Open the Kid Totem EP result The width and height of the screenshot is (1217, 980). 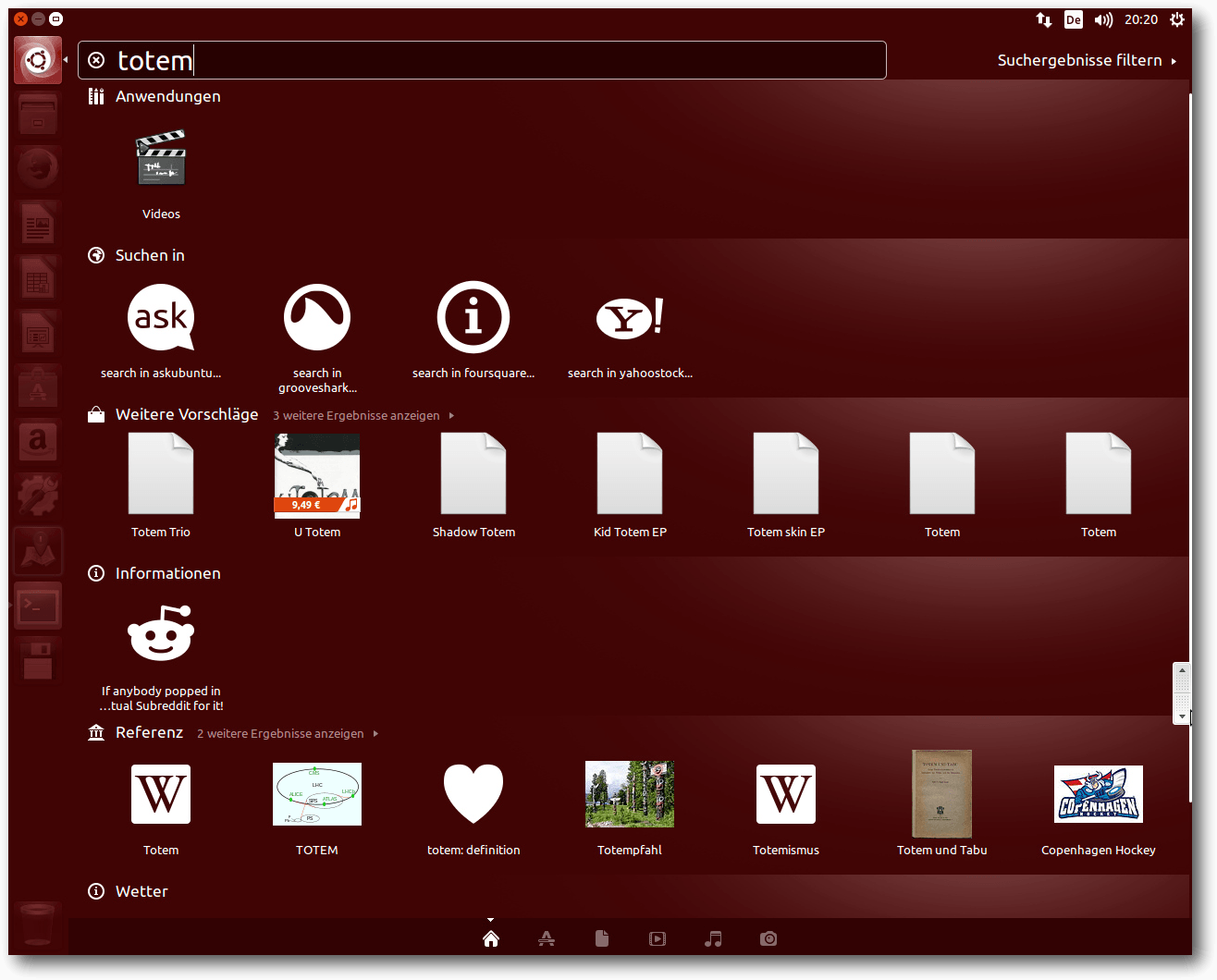630,473
